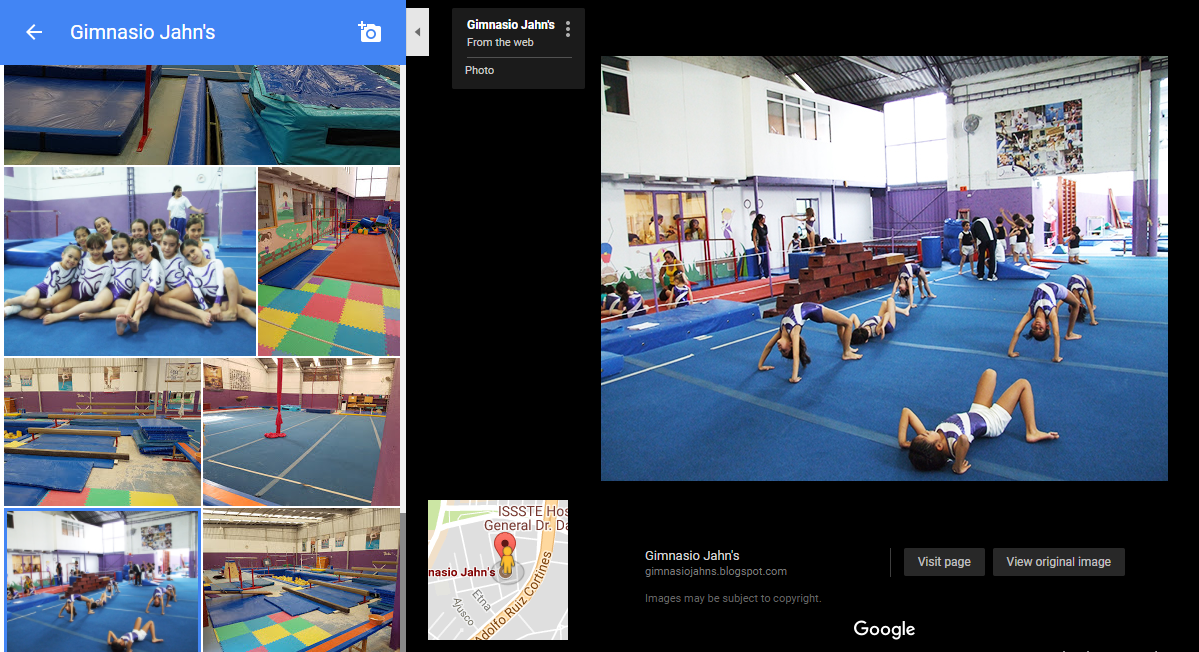Viewport: 1199px width, 652px height.
Task: Open the gimnasiojahns.blogspot.com link
Action: pos(716,572)
